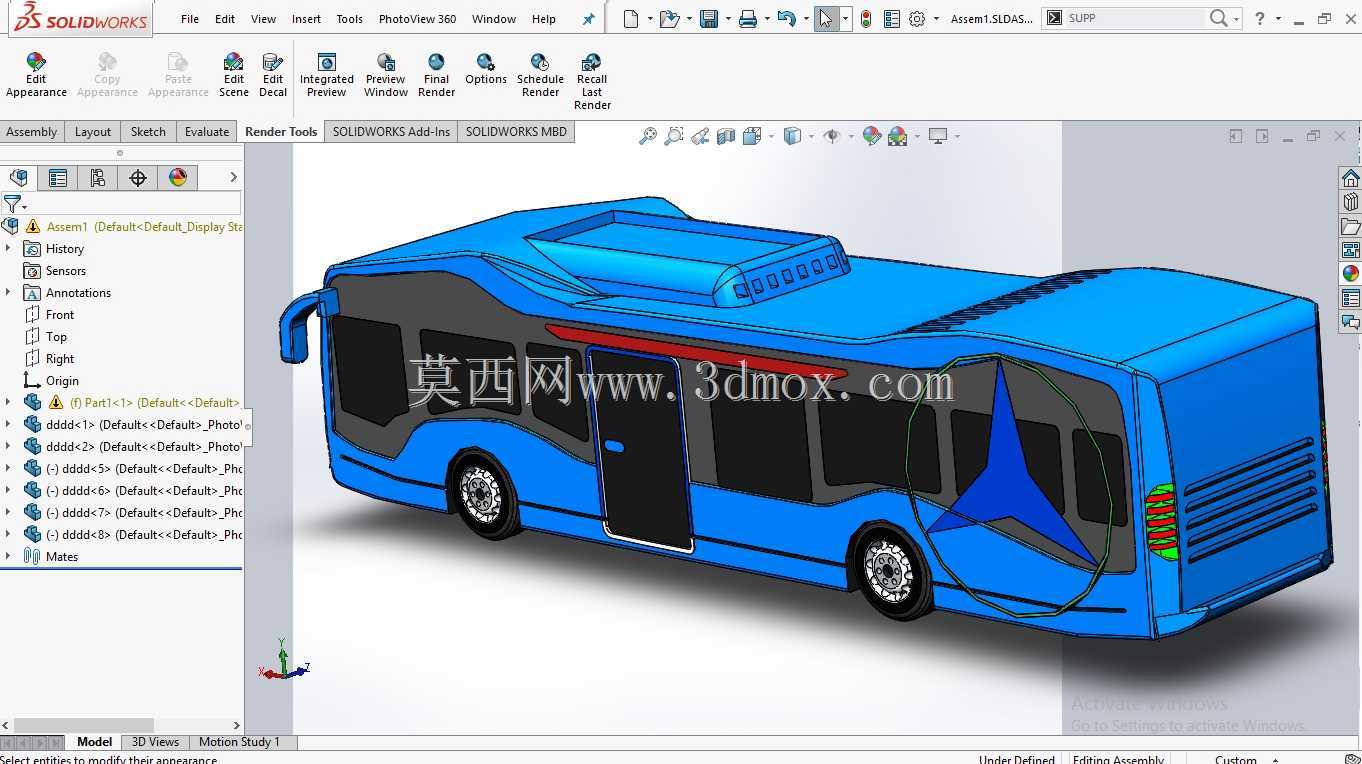Toggle the Section View

click(x=726, y=136)
